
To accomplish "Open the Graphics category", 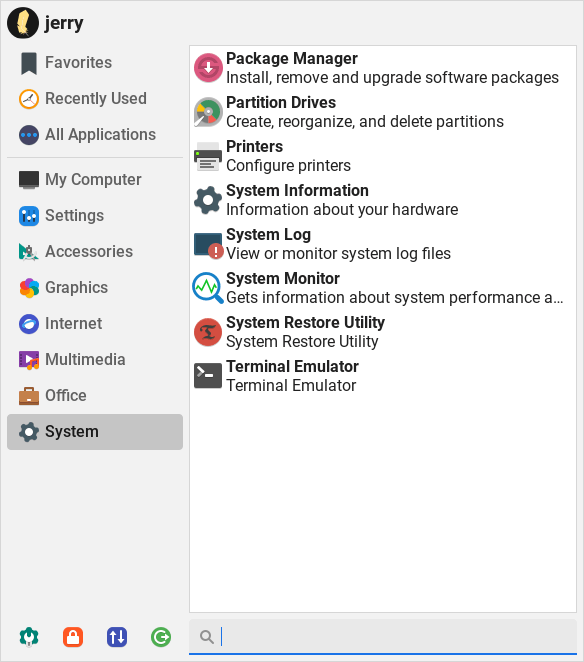I will (x=95, y=288).
